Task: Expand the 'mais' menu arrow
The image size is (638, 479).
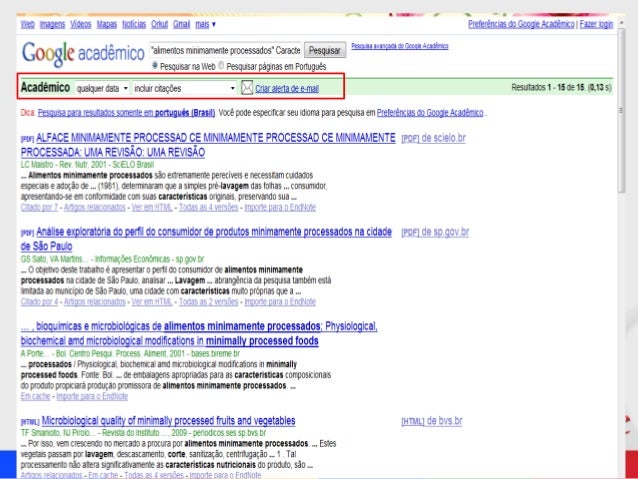Action: point(214,24)
